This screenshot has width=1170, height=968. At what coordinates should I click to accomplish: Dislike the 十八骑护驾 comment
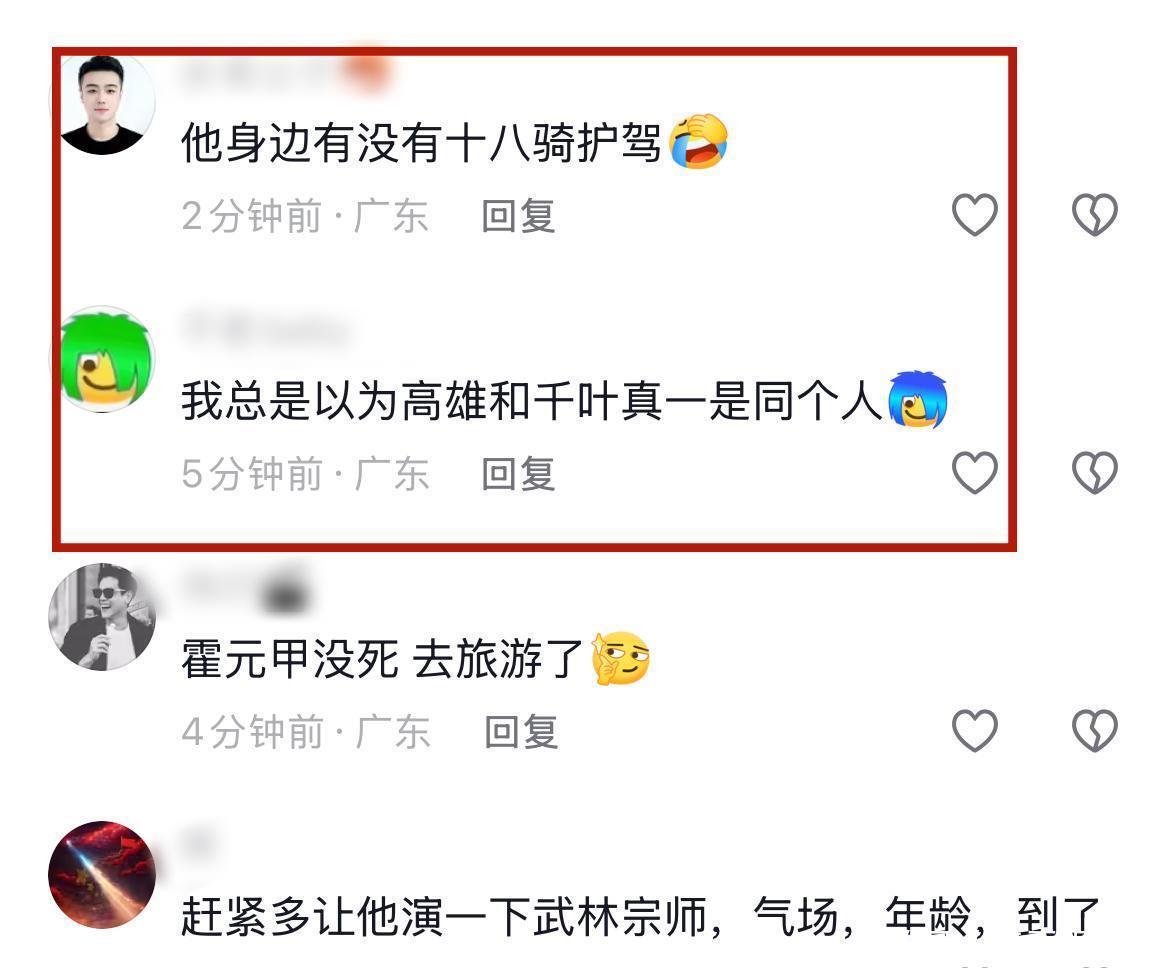[x=1095, y=215]
